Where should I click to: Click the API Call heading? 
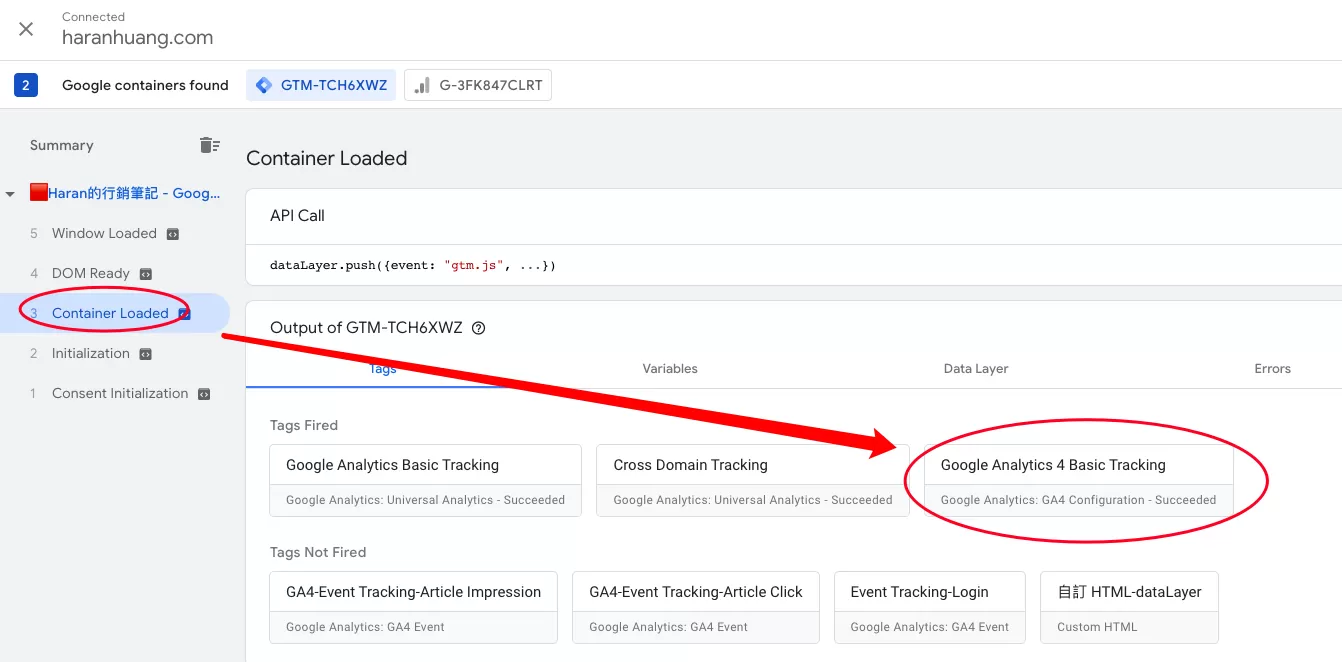point(297,215)
